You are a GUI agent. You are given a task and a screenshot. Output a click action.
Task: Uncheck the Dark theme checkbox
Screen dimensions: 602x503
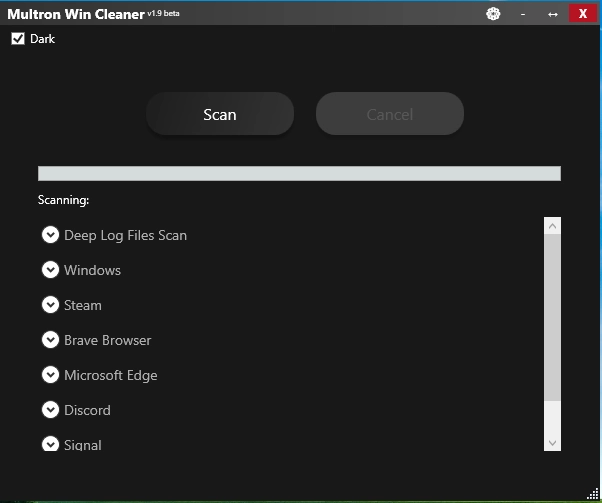(18, 38)
